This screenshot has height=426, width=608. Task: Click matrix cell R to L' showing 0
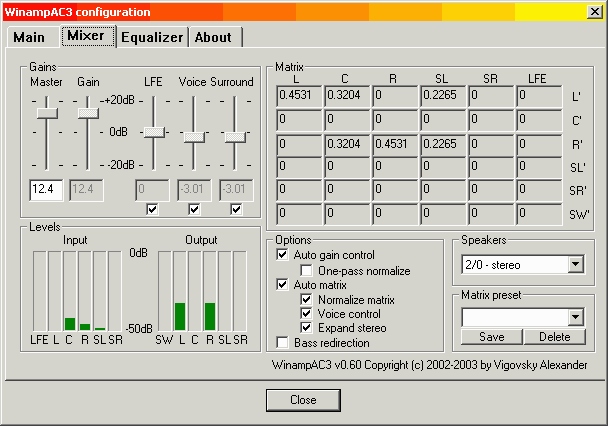point(396,96)
